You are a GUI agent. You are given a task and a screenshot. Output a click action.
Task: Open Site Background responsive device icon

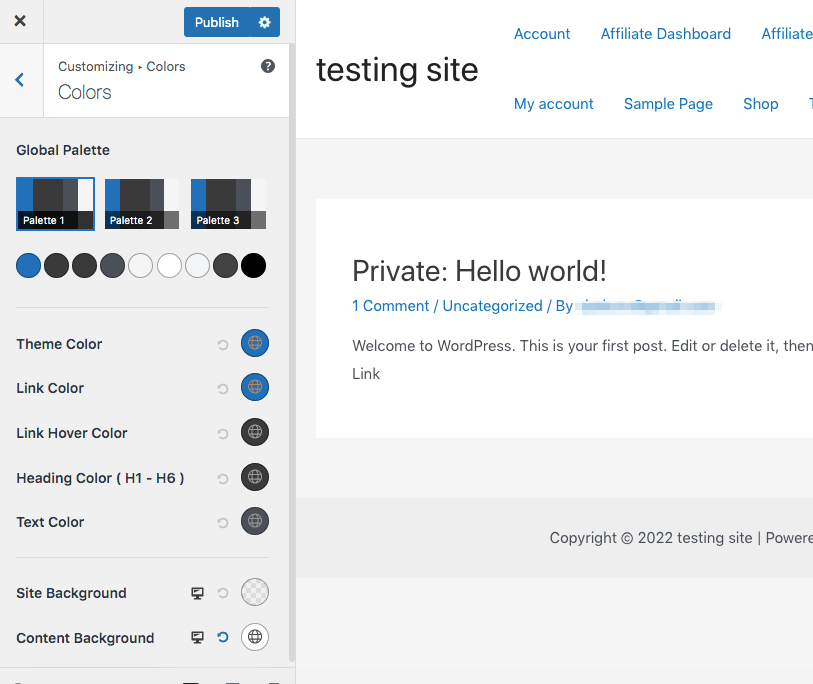(x=198, y=593)
